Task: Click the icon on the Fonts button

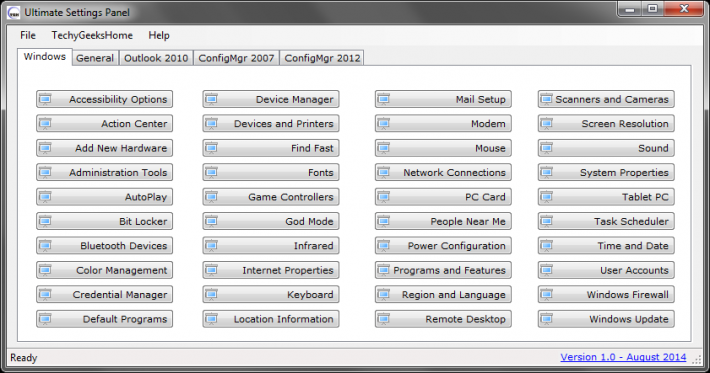Action: click(211, 172)
